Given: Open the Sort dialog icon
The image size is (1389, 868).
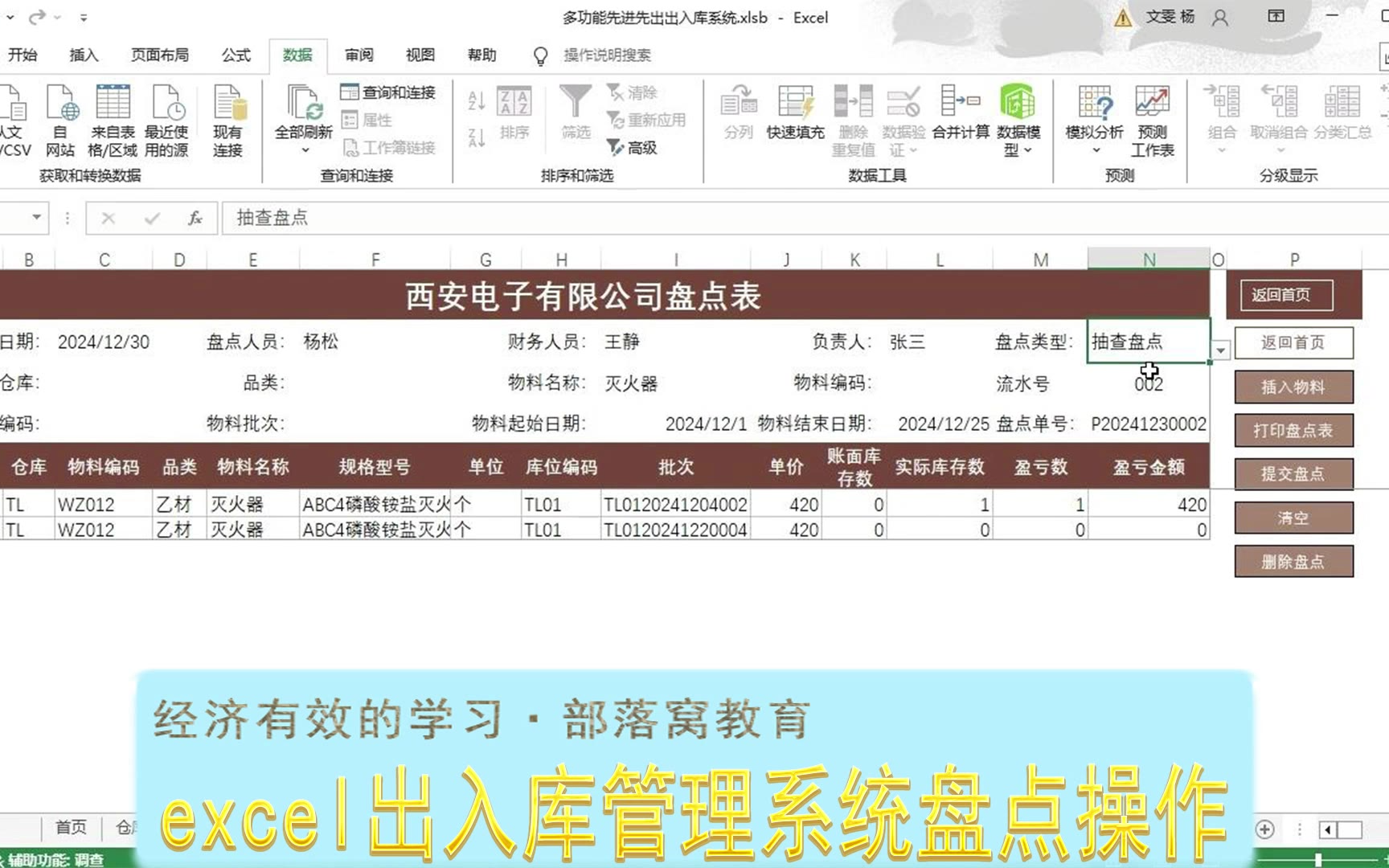Looking at the screenshot, I should pos(514,113).
